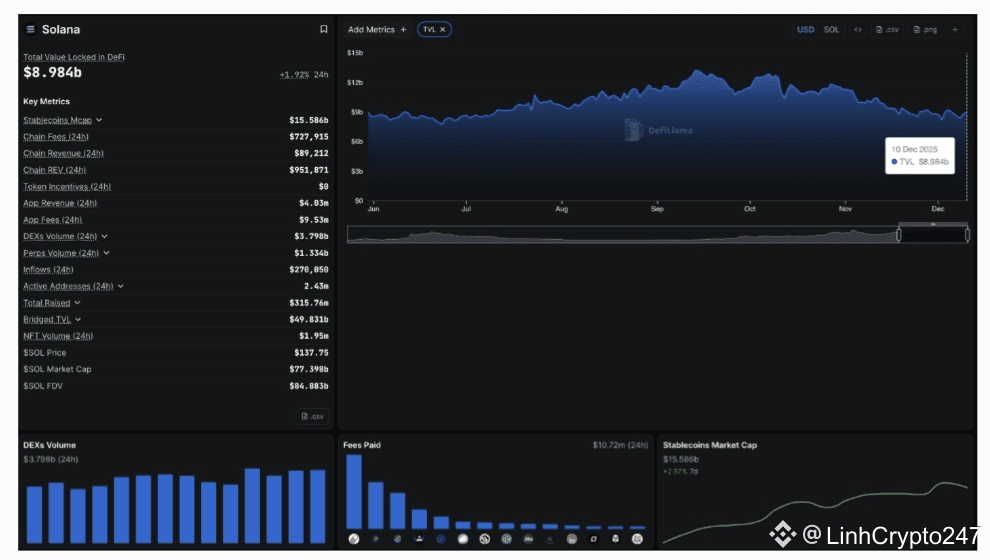This screenshot has height=560, width=990.
Task: Download key metrics .csv below SOL FDV
Action: tap(313, 416)
